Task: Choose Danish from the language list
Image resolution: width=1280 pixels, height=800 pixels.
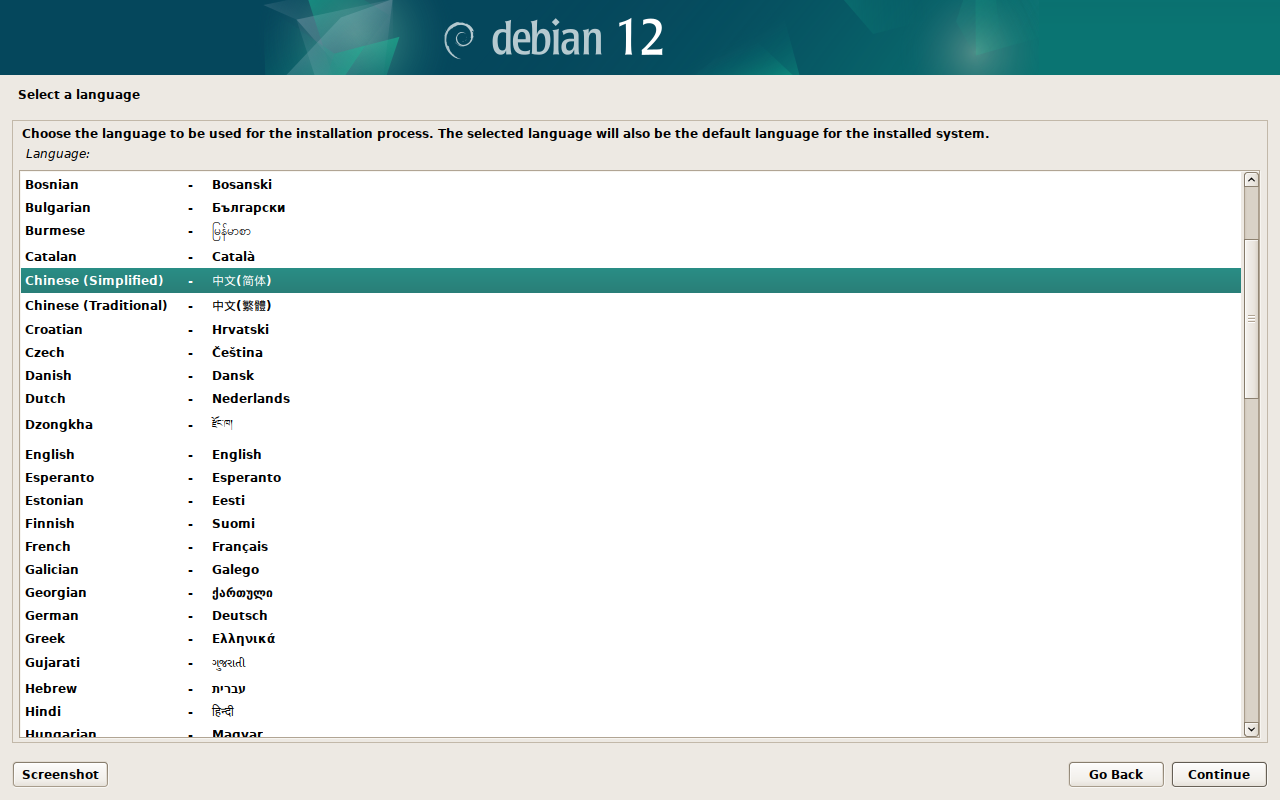Action: (631, 375)
